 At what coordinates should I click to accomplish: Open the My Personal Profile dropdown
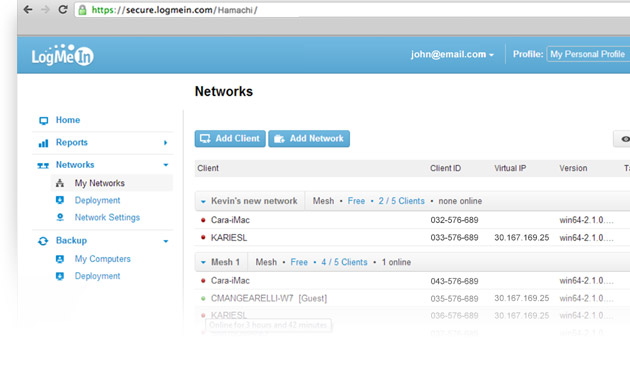pos(588,54)
